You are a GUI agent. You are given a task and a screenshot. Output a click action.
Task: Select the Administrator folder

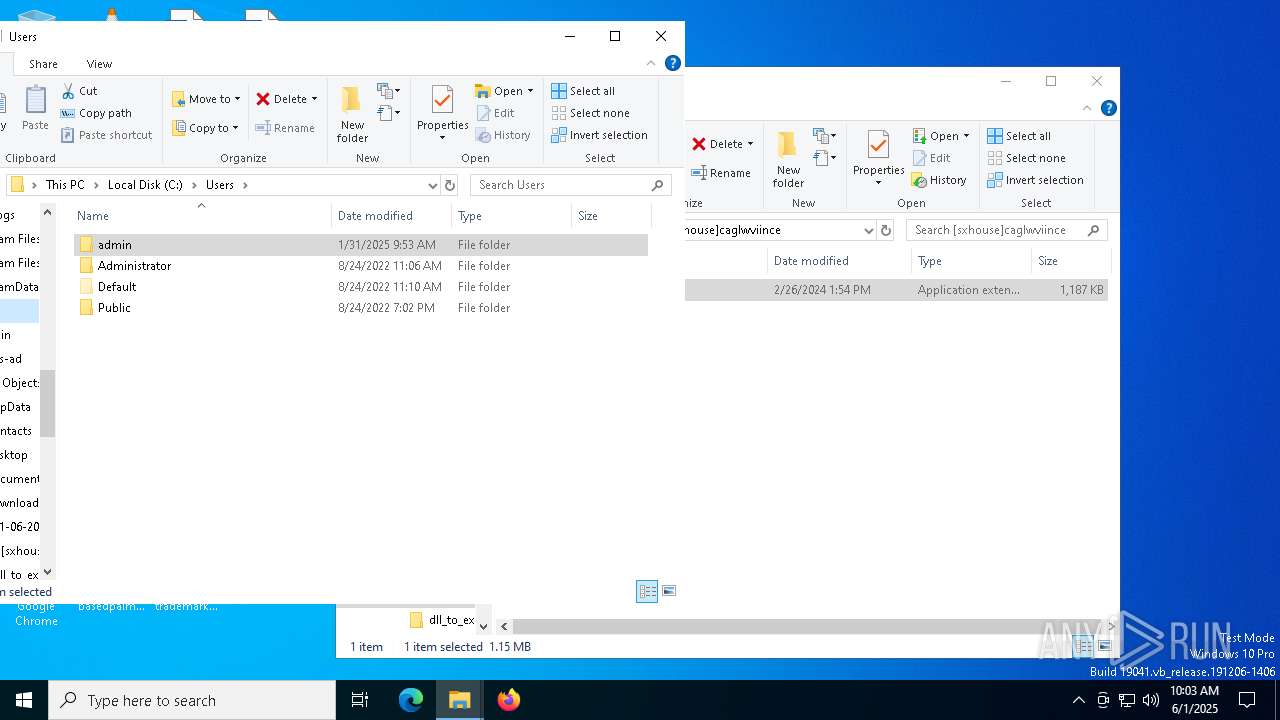coord(361,266)
